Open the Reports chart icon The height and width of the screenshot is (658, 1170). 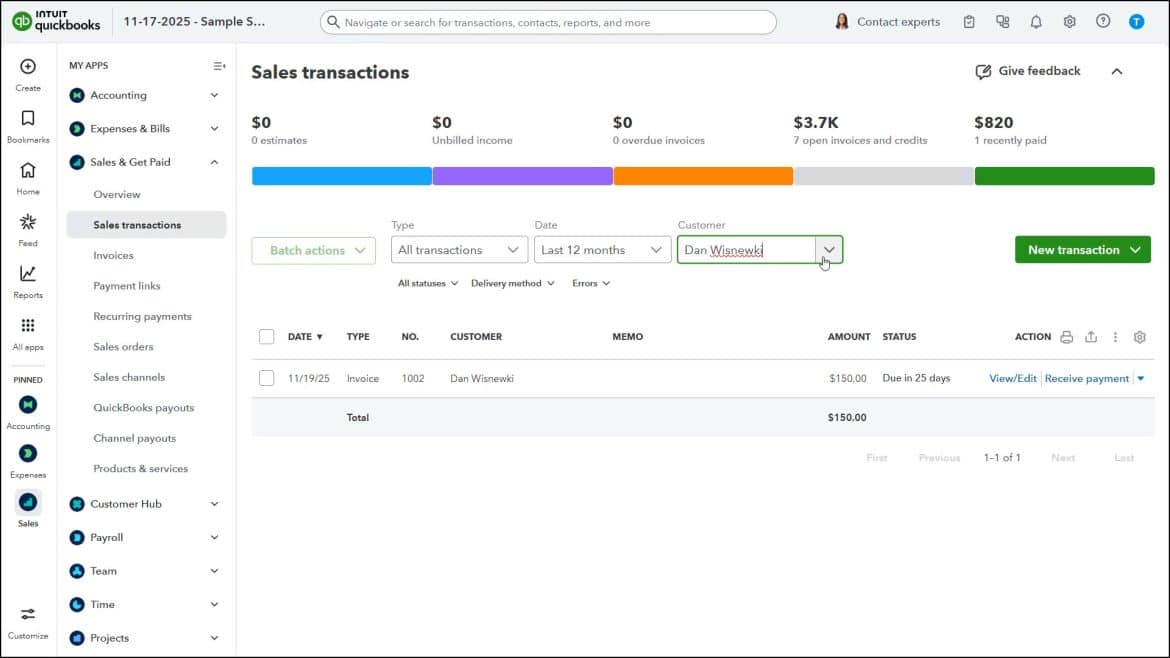point(28,274)
